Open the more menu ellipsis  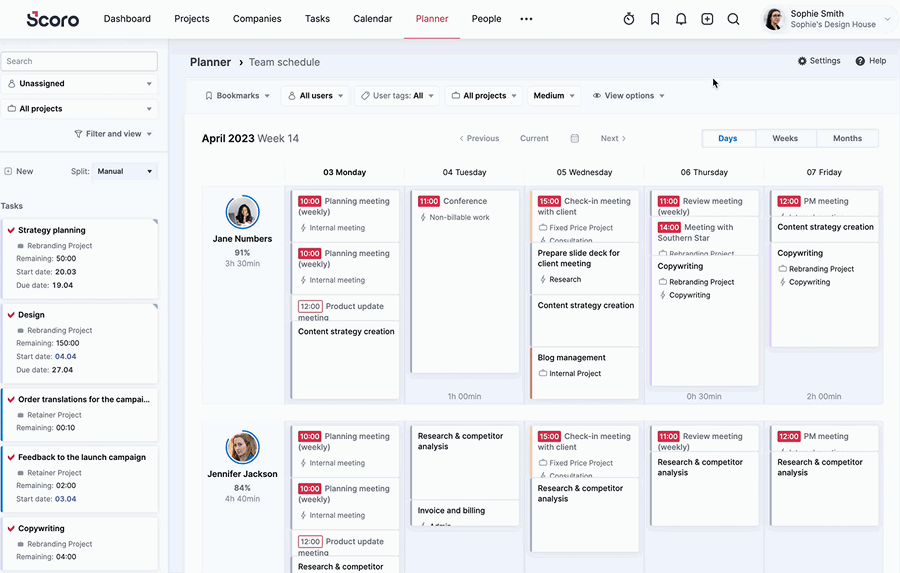(x=526, y=19)
